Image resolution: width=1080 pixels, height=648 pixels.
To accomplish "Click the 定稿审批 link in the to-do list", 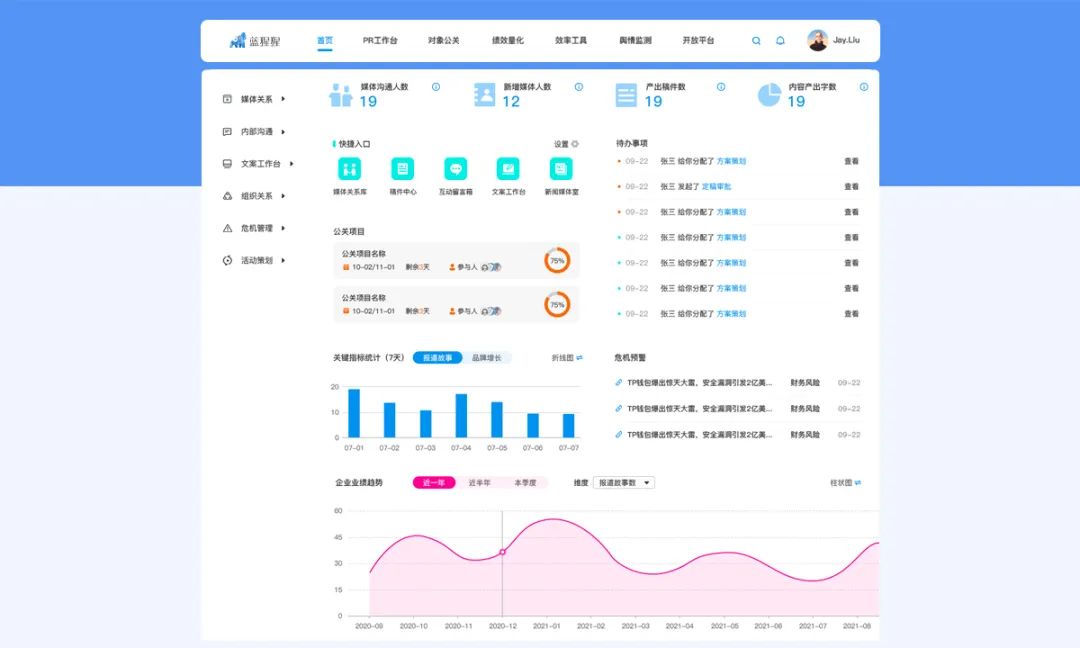I will [x=717, y=187].
